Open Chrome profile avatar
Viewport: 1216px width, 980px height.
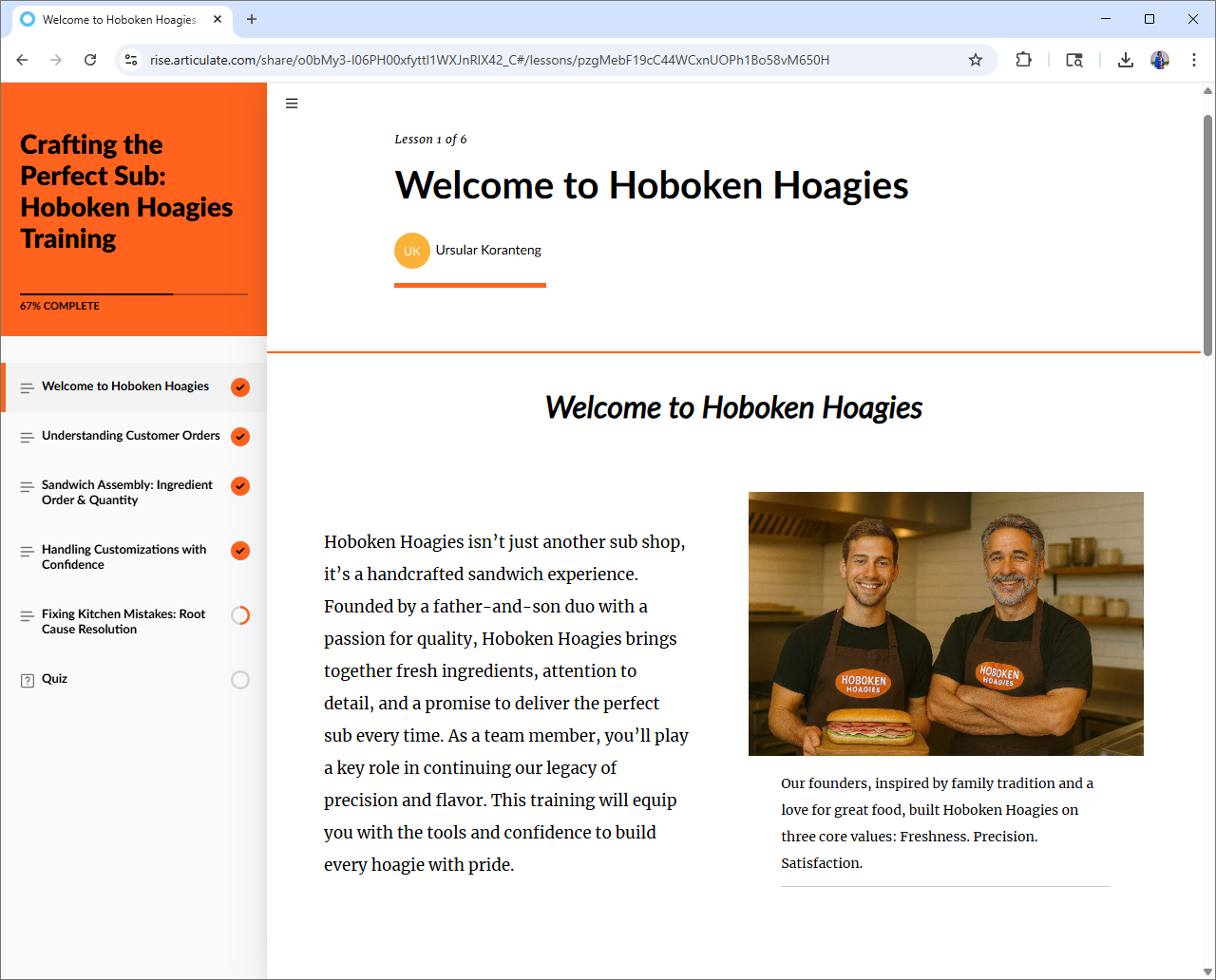pyautogui.click(x=1159, y=60)
